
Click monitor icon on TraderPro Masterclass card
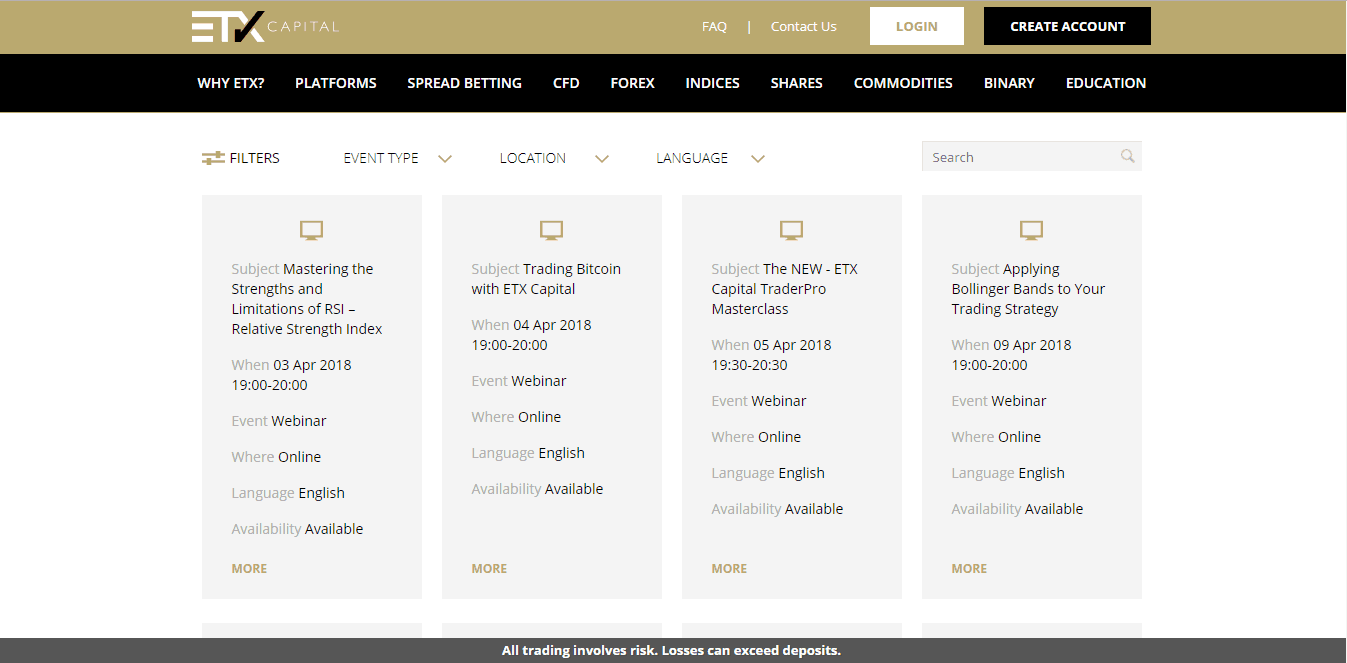pos(792,231)
